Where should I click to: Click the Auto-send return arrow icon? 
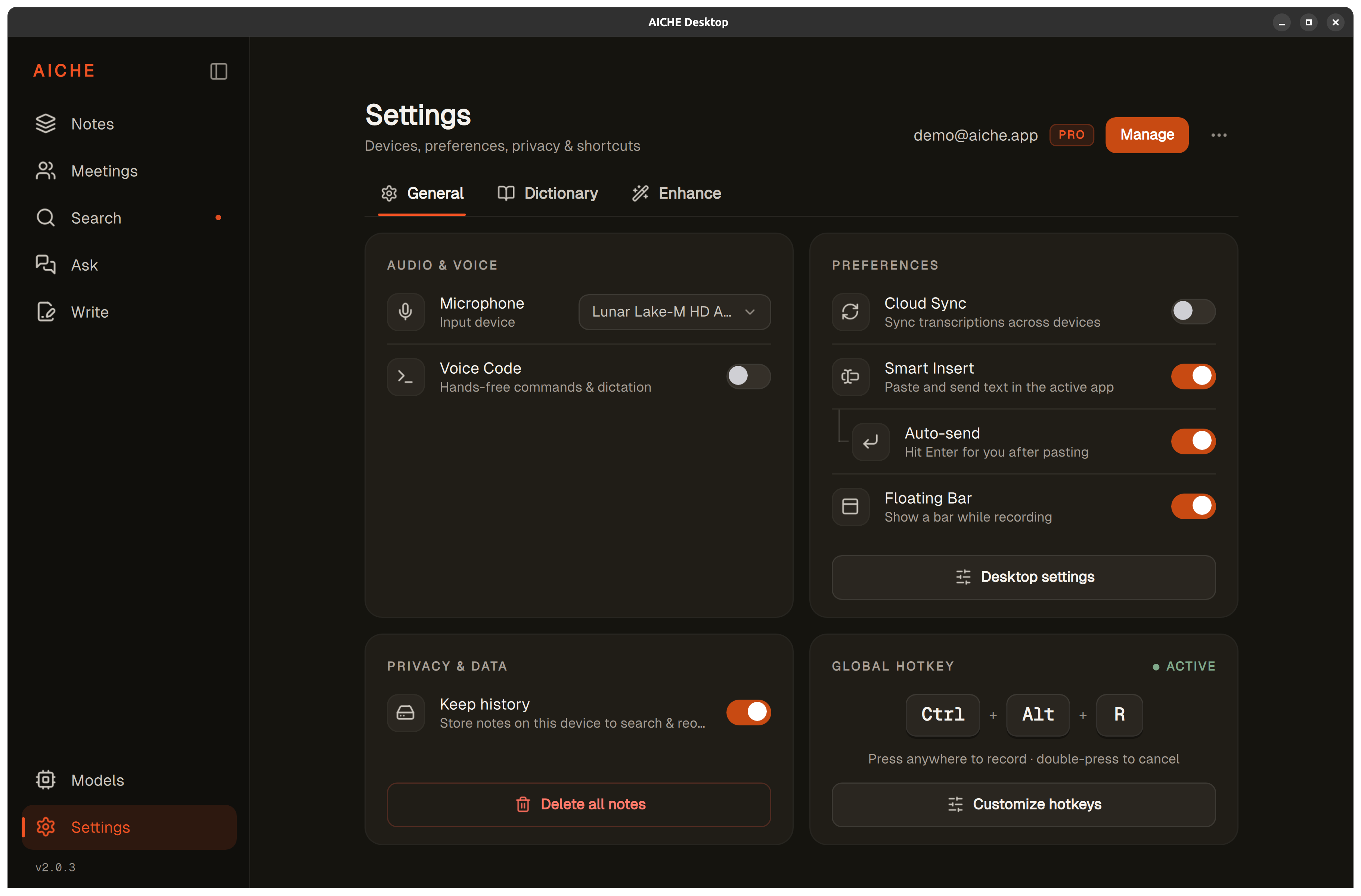[870, 442]
